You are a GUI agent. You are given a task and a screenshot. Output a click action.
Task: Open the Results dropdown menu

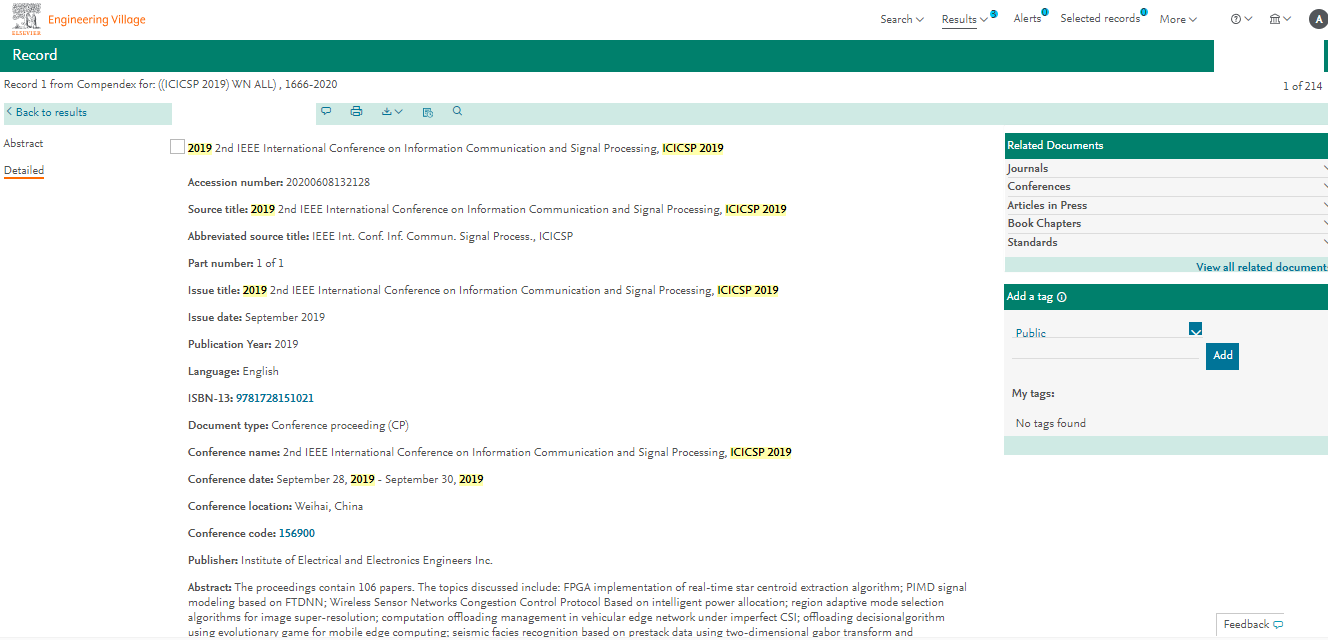tap(965, 19)
